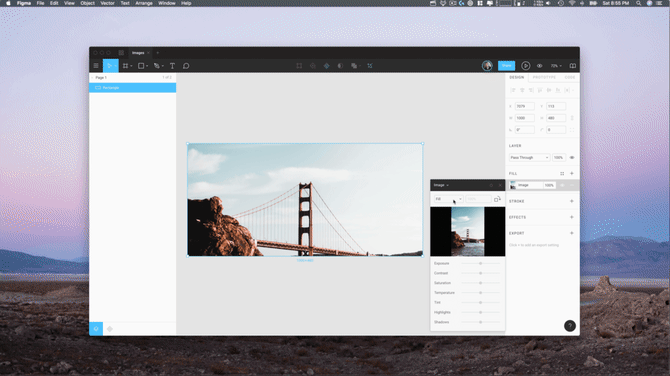Select the Rectangle layer in layers panel
Screen dimensions: 670x376
click(132, 88)
